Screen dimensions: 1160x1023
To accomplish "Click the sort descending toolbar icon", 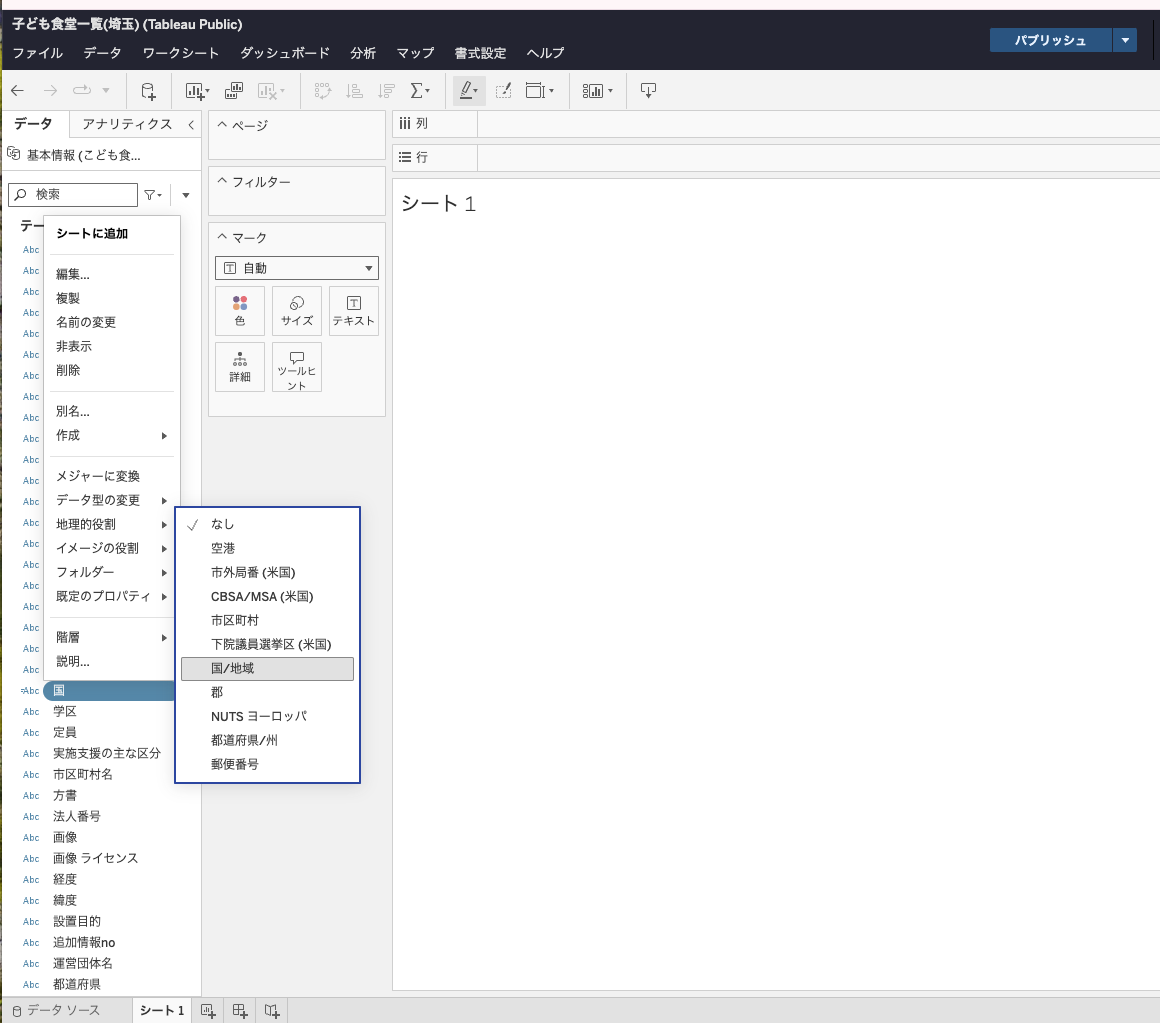I will pyautogui.click(x=386, y=91).
